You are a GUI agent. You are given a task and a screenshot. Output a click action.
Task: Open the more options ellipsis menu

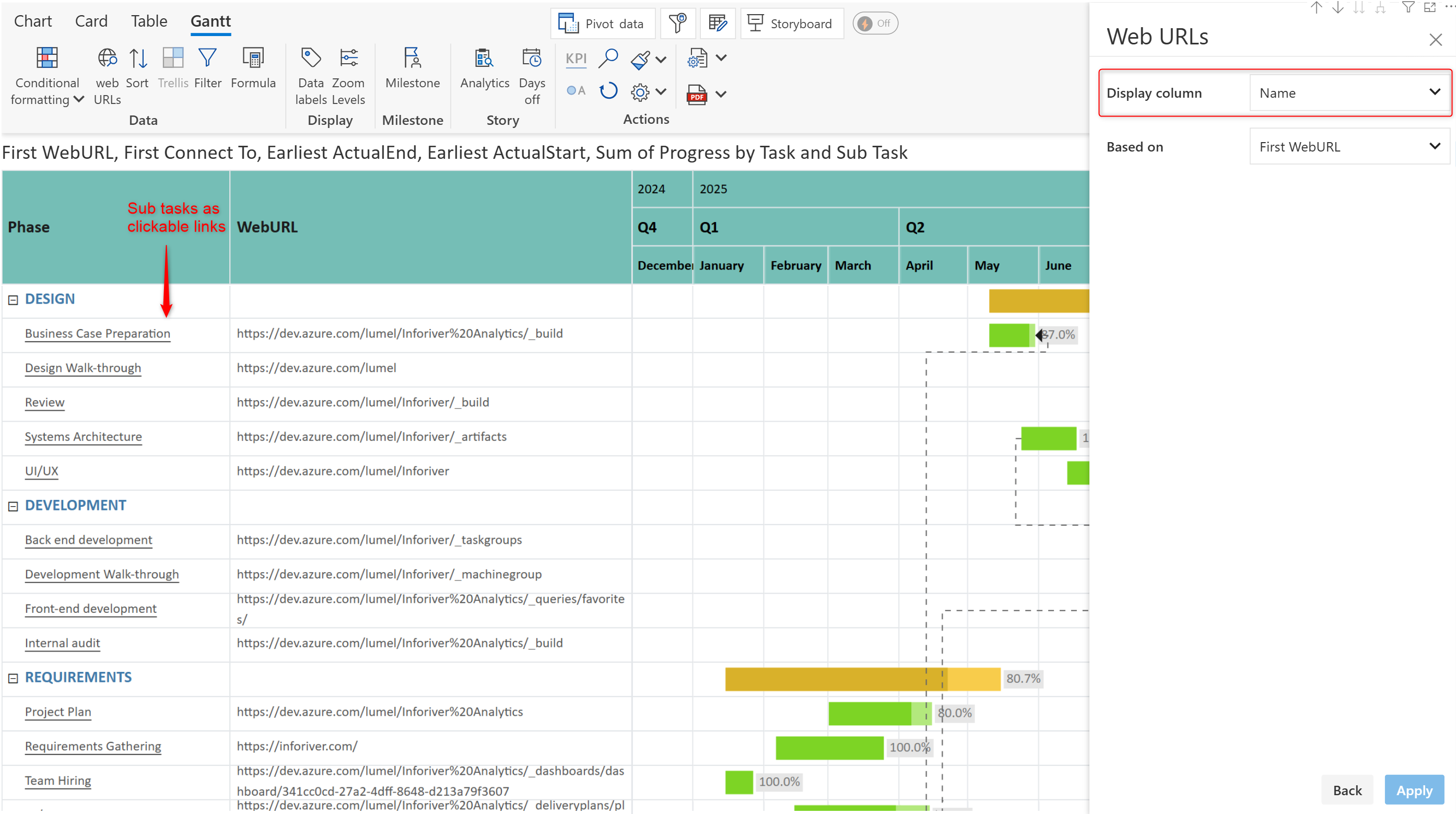[1450, 6]
